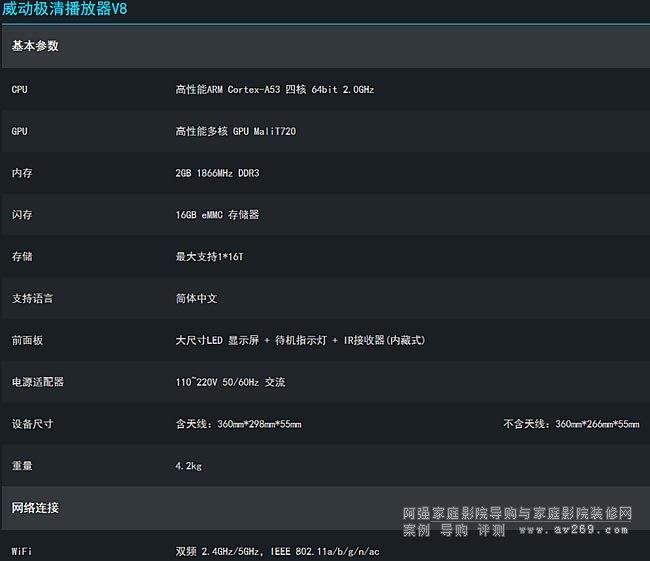Select the 基本参数 section header
This screenshot has width=650, height=561.
pyautogui.click(x=35, y=46)
